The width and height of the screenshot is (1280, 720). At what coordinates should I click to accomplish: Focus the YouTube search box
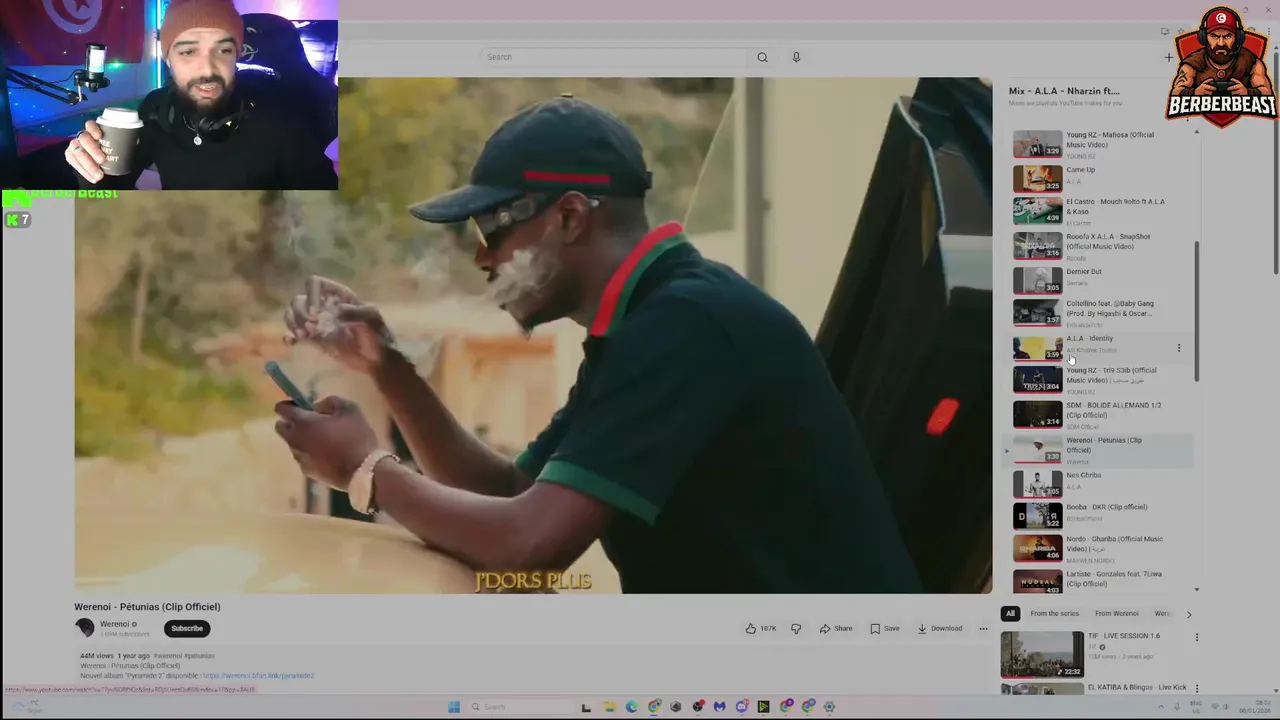[x=614, y=57]
